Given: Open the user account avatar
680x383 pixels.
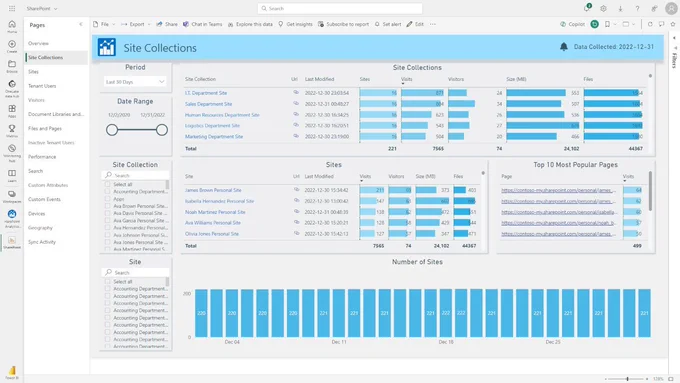Looking at the screenshot, I should click(x=672, y=8).
